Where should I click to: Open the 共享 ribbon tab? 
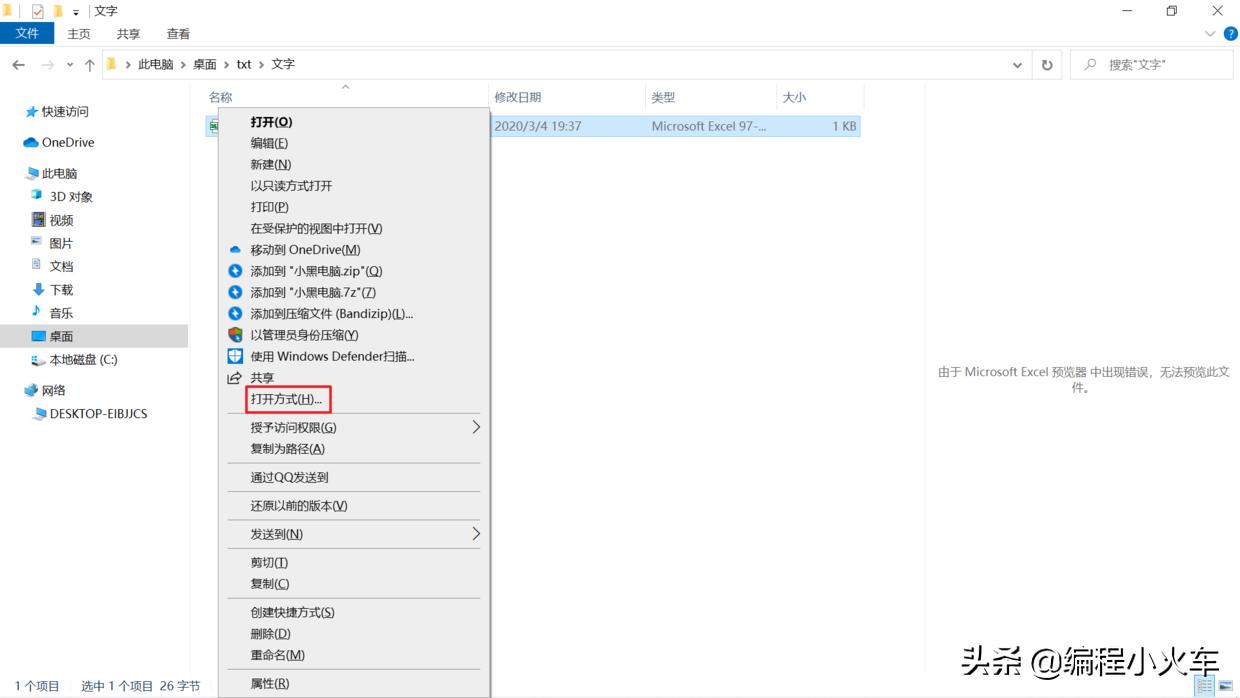point(128,33)
